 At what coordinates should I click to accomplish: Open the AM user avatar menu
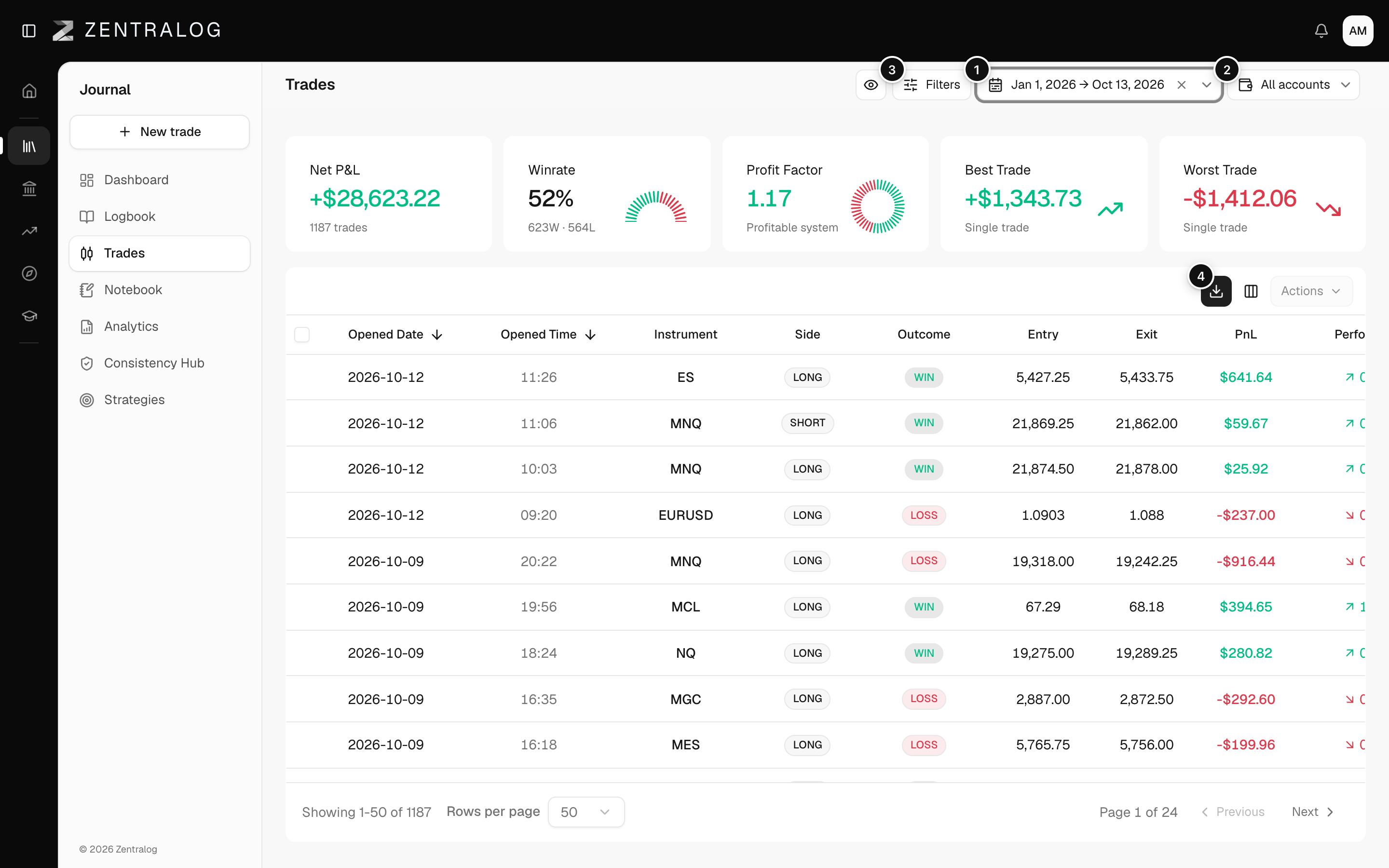(1358, 30)
